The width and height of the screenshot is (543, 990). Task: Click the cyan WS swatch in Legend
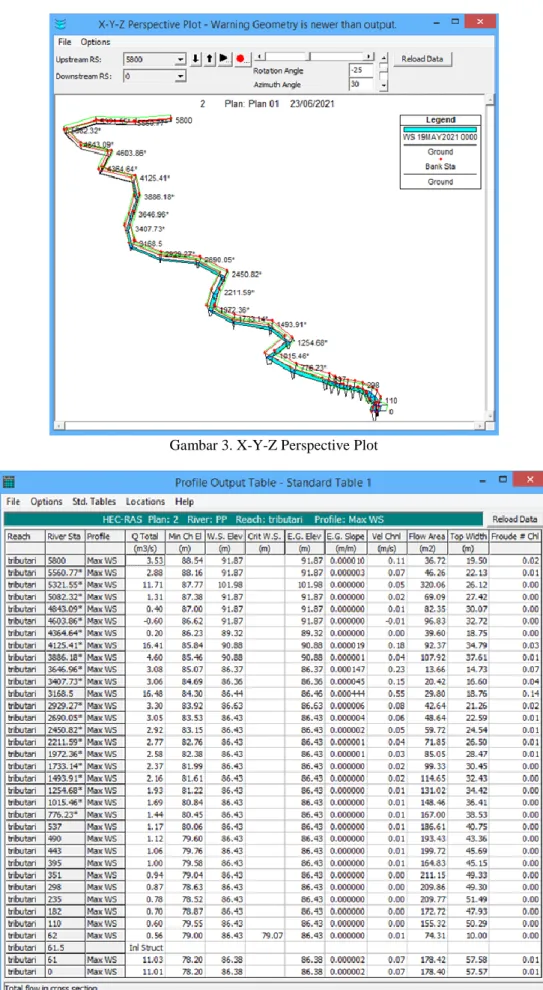[x=440, y=129]
